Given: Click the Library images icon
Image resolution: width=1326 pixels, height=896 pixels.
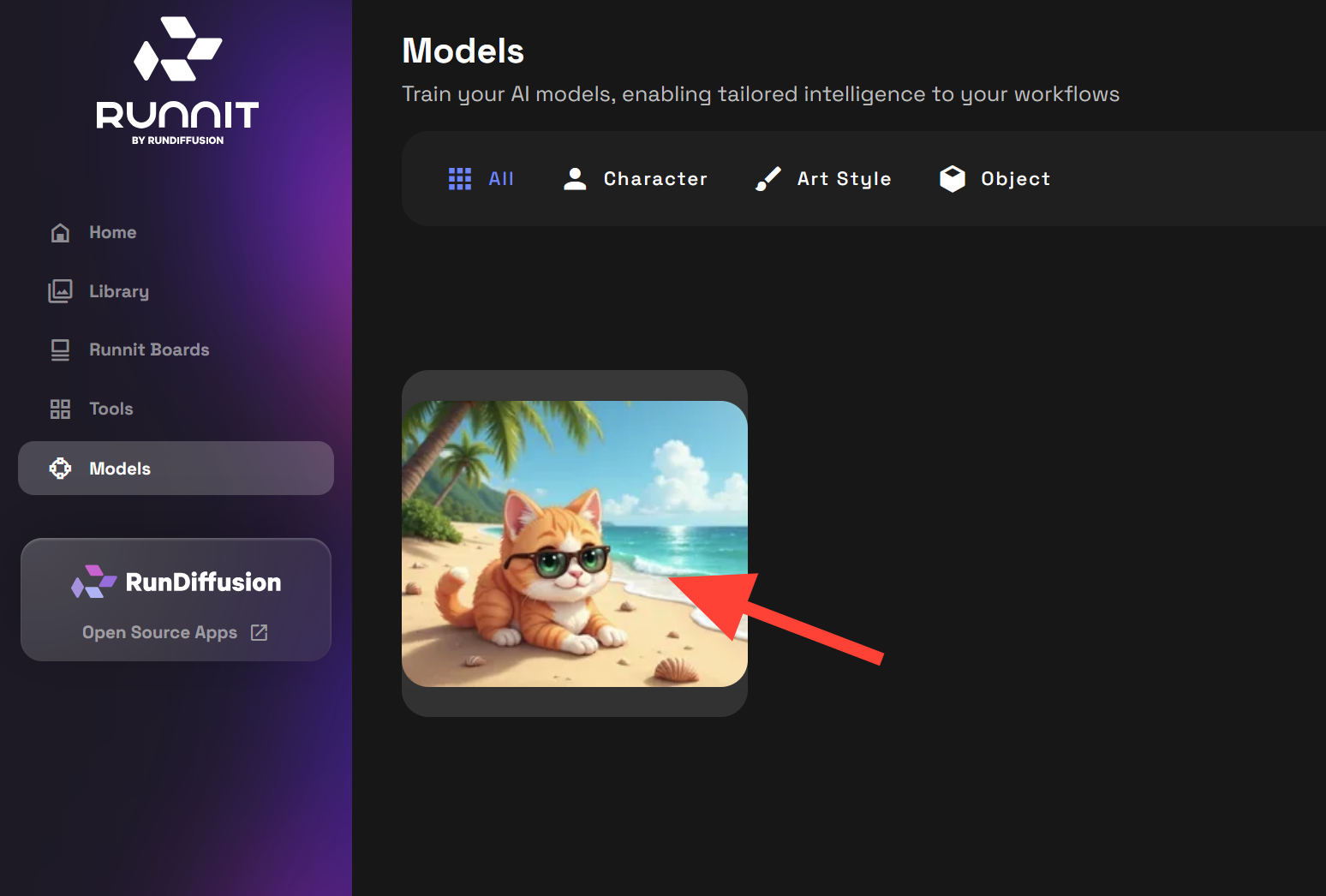Looking at the screenshot, I should coord(60,291).
